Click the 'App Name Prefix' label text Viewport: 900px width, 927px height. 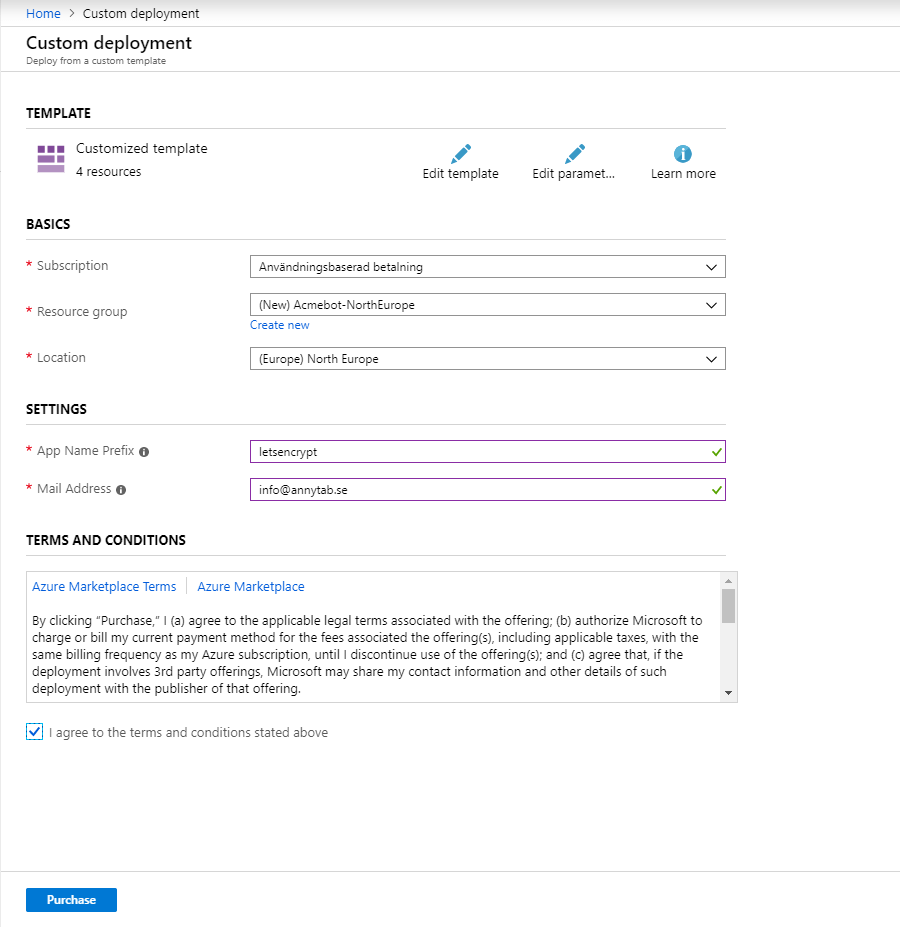(86, 450)
